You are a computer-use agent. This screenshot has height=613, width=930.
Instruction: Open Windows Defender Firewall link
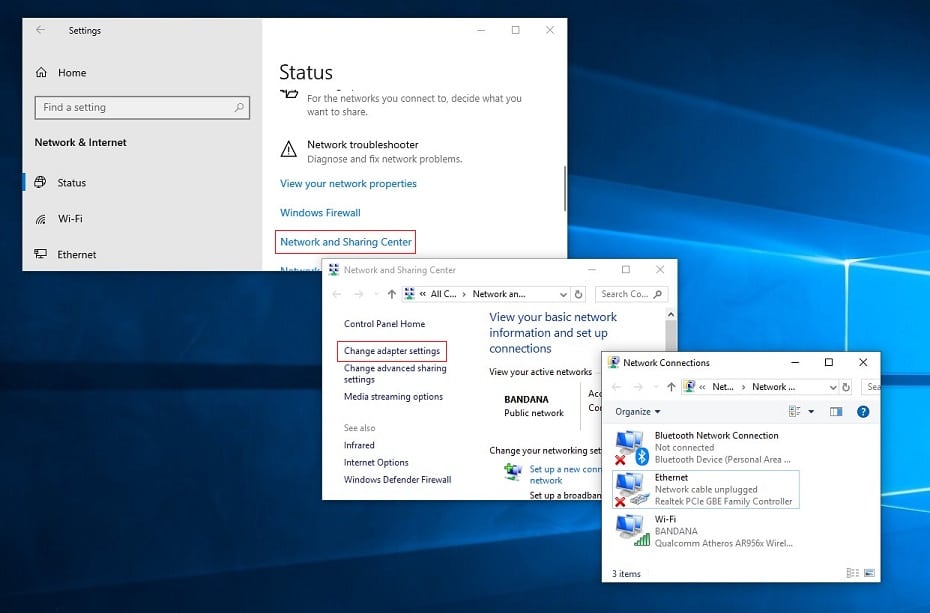click(x=397, y=480)
